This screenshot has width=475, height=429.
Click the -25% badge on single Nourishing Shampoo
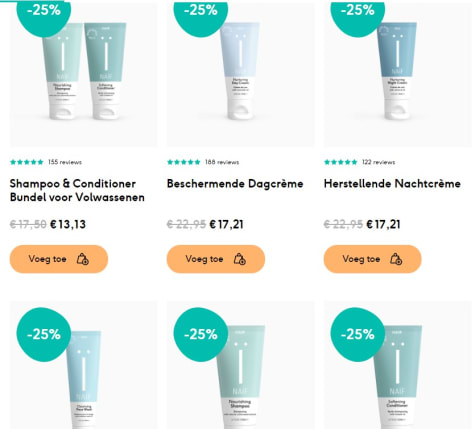(201, 334)
